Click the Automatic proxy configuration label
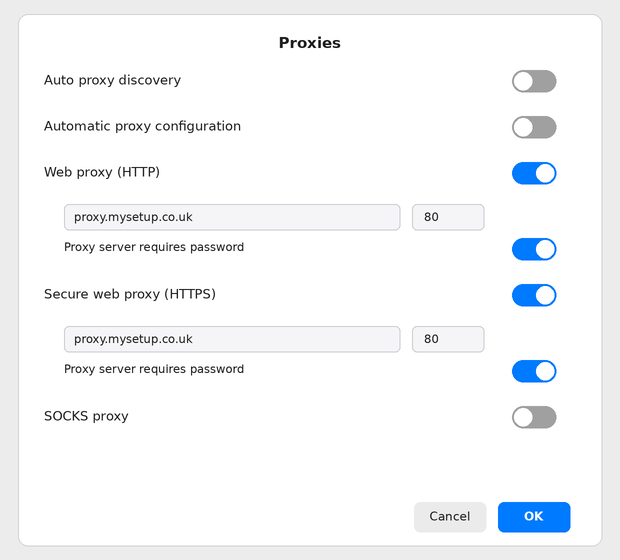 tap(142, 126)
